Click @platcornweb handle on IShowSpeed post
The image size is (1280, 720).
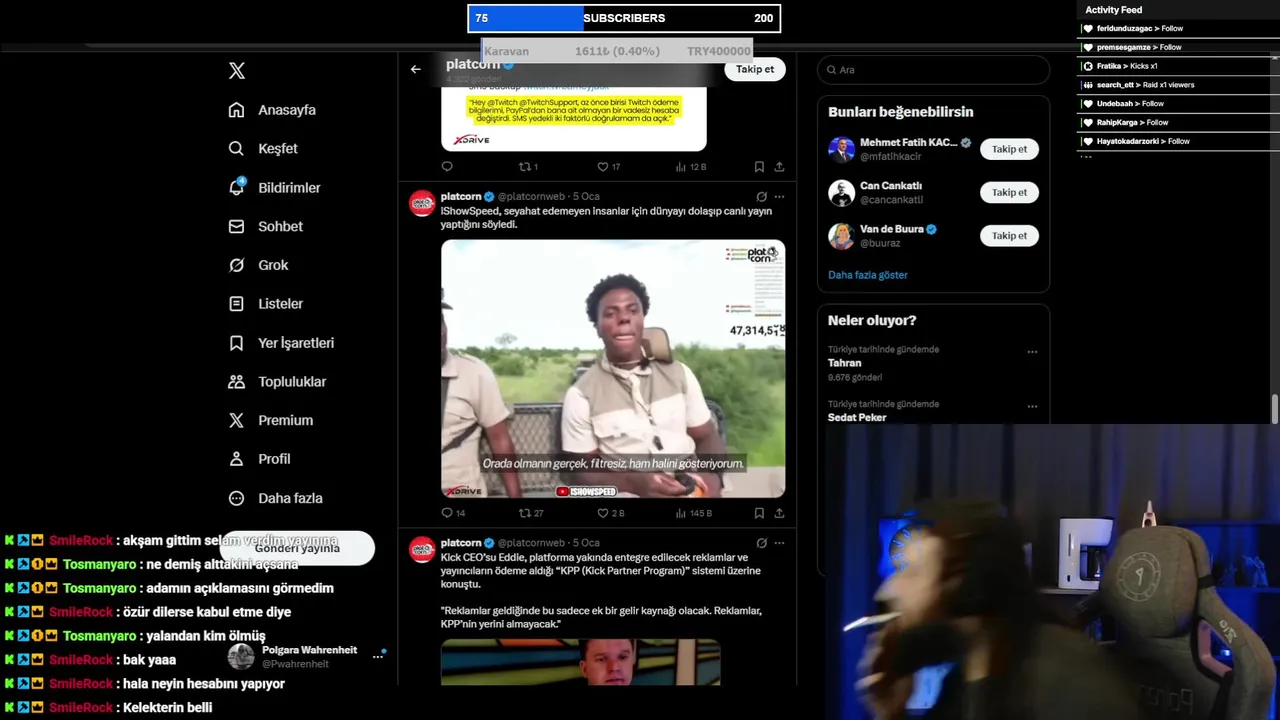(x=531, y=197)
